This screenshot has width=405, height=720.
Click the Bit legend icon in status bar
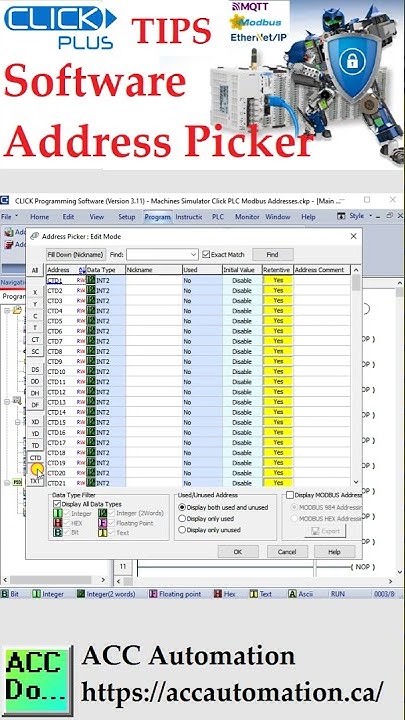[x=5, y=594]
